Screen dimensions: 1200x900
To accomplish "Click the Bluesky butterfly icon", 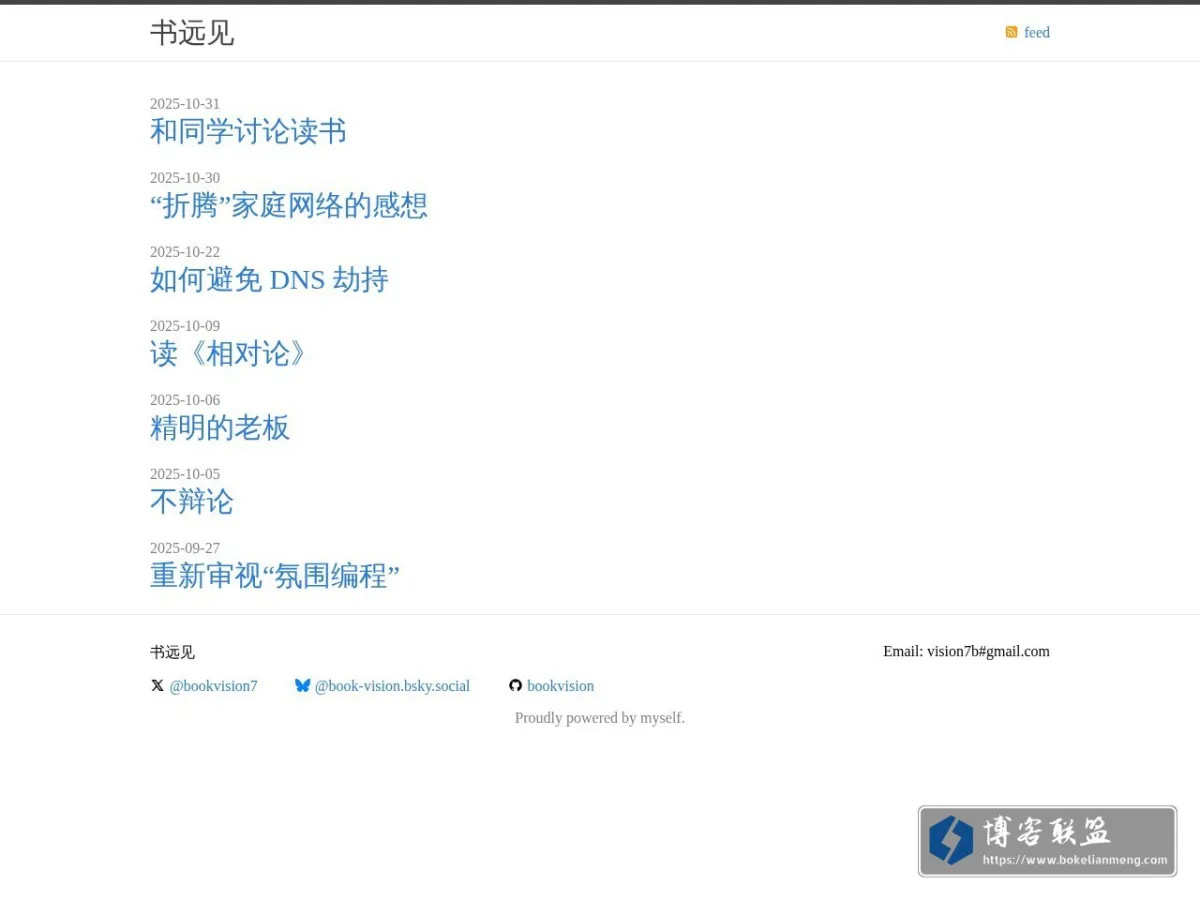I will [x=302, y=685].
